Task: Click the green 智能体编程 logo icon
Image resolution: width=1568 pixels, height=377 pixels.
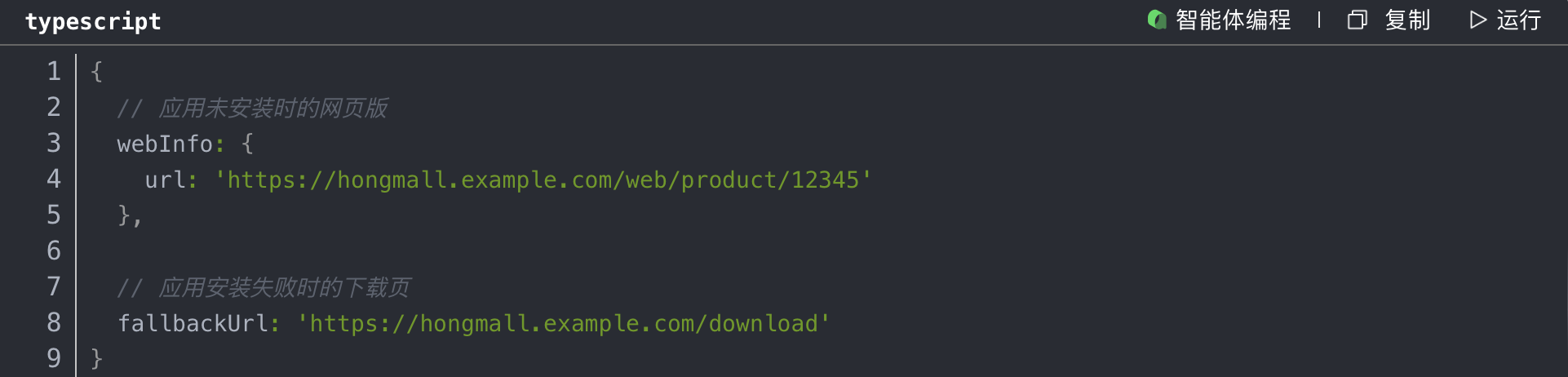Action: click(1157, 20)
